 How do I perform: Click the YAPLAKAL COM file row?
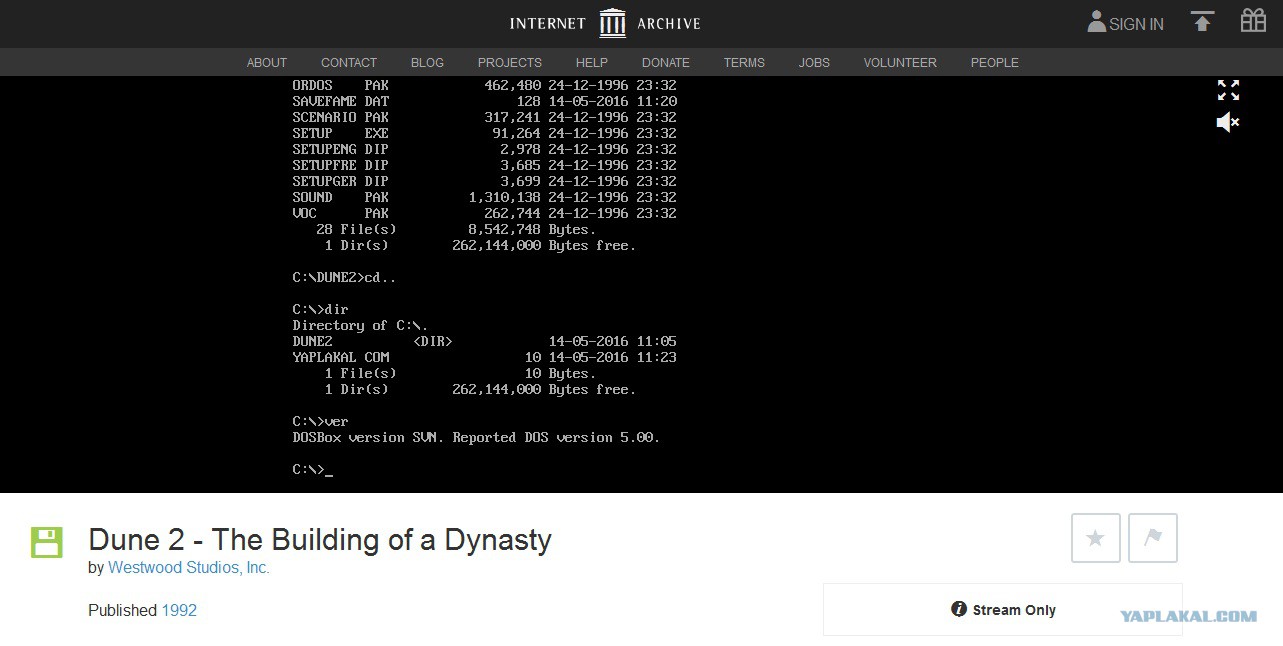(484, 357)
